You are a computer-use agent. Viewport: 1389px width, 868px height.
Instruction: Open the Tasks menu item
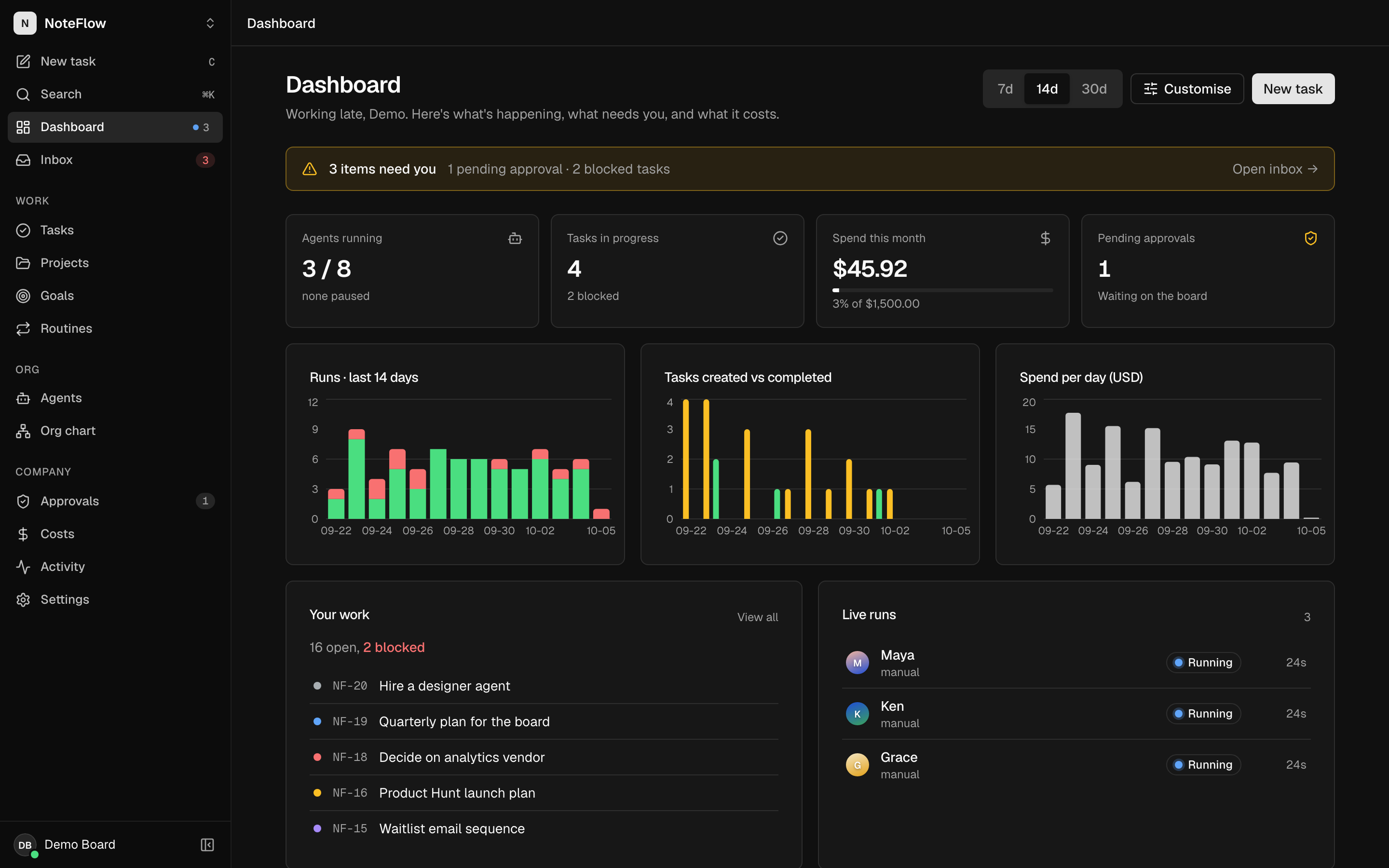click(115, 230)
